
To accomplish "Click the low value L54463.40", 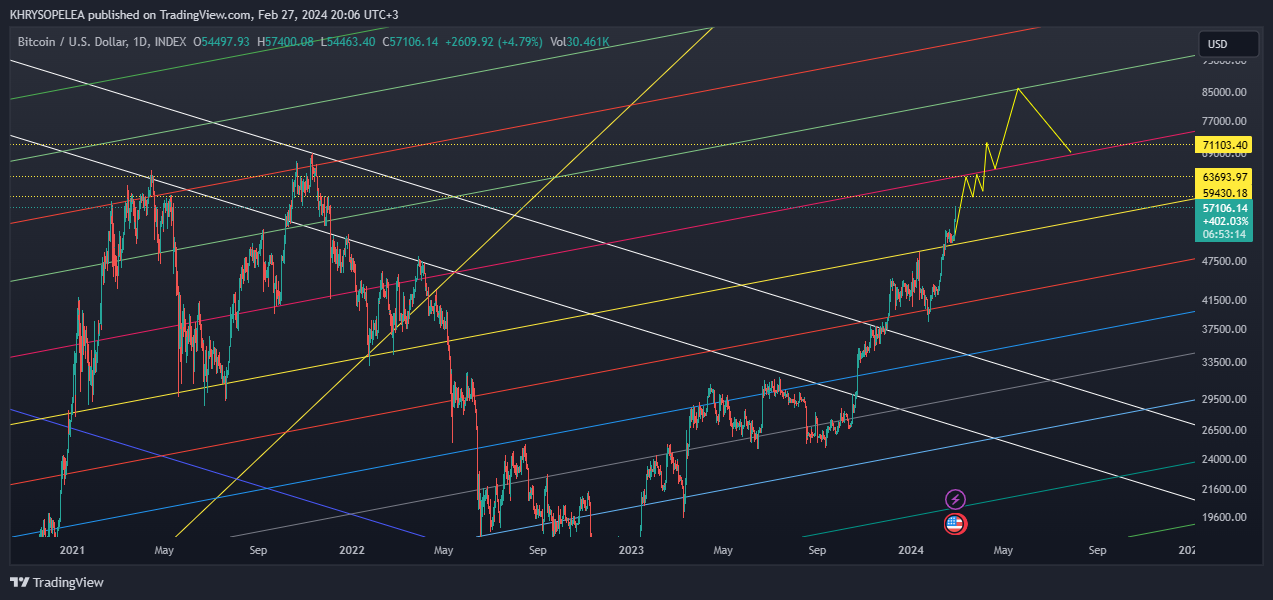I will [349, 41].
